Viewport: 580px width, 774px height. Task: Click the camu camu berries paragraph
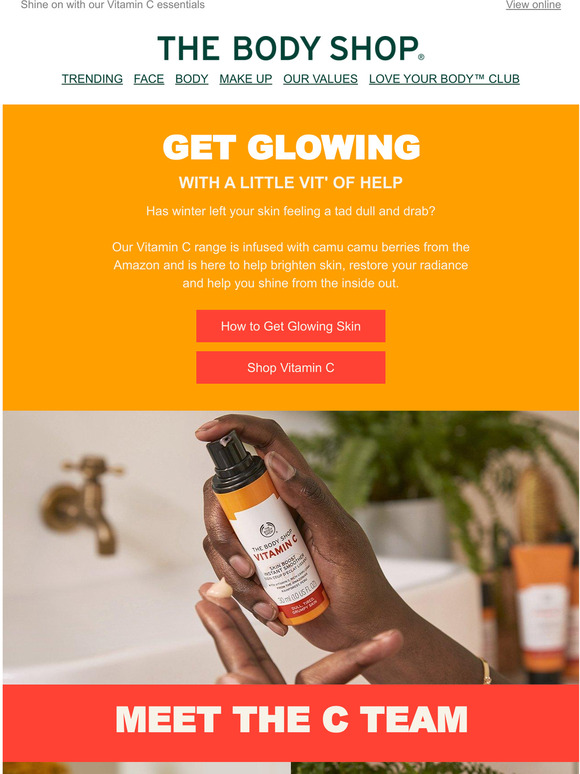(291, 265)
